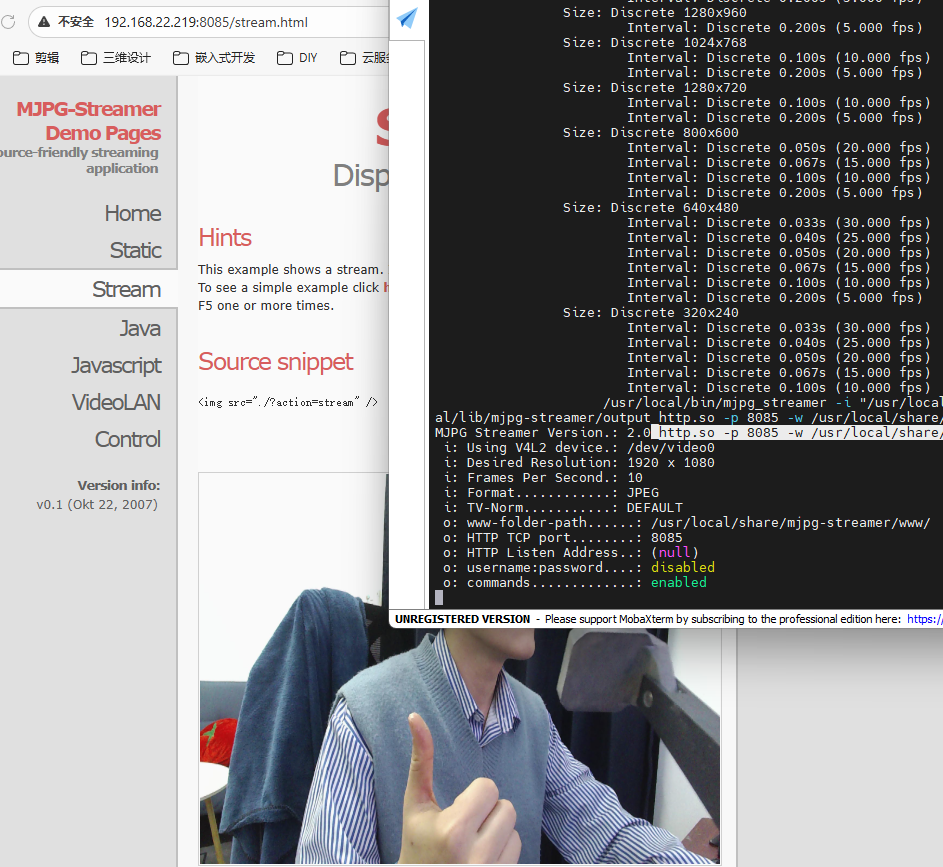Go to the Home page in sidebar
Screen dimensions: 943x867
pyautogui.click(x=133, y=213)
